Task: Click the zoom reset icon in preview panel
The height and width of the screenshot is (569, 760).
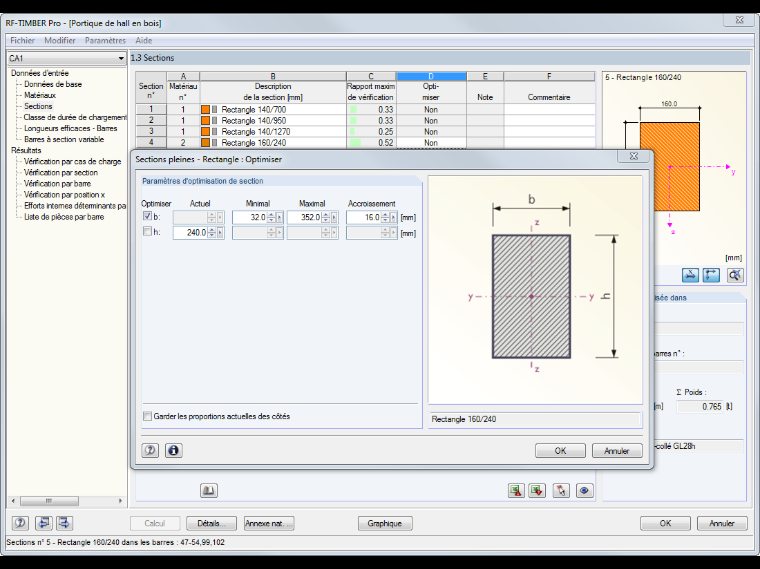Action: coord(735,275)
